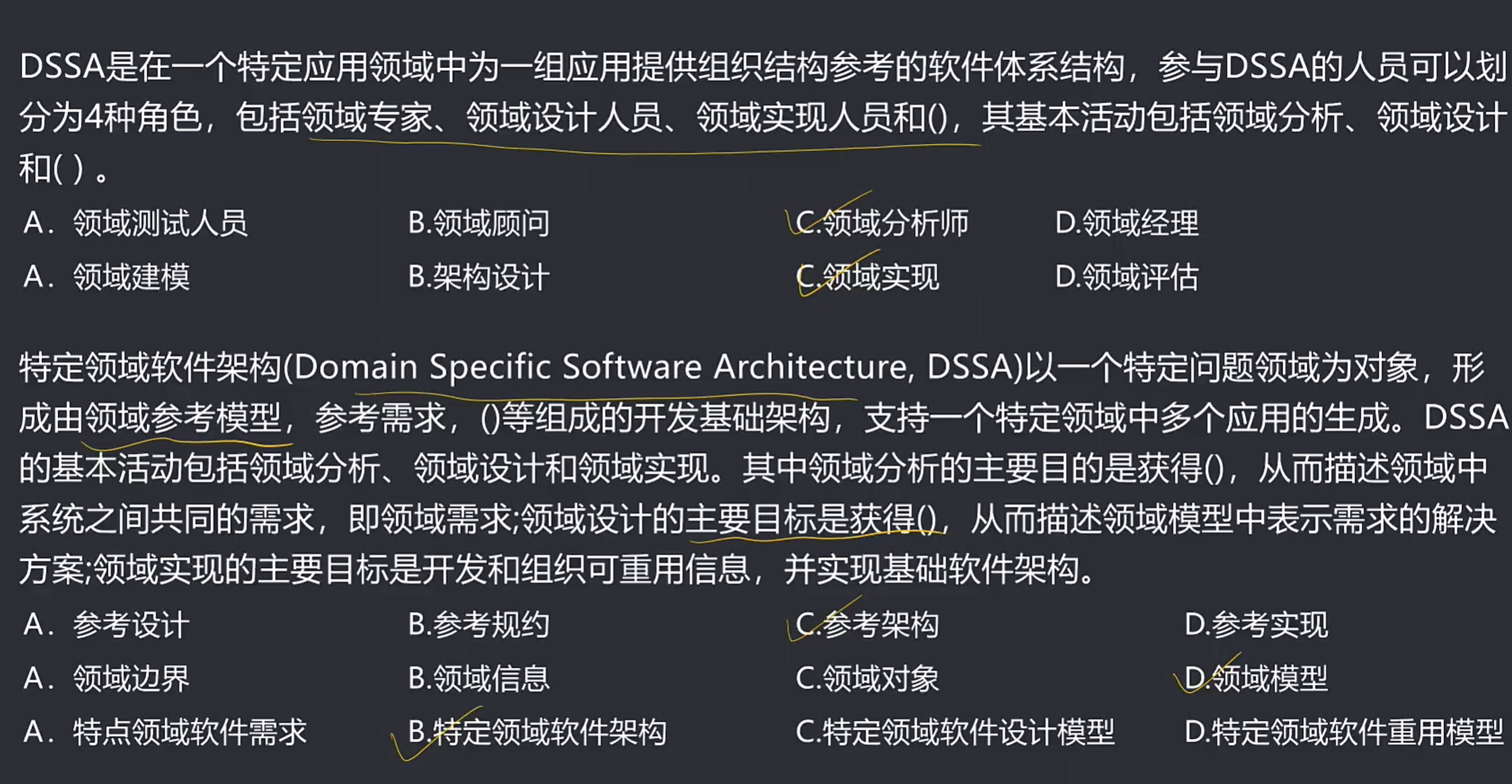The width and height of the screenshot is (1512, 784).
Task: Select option D.领域经理
Action: point(1127,223)
